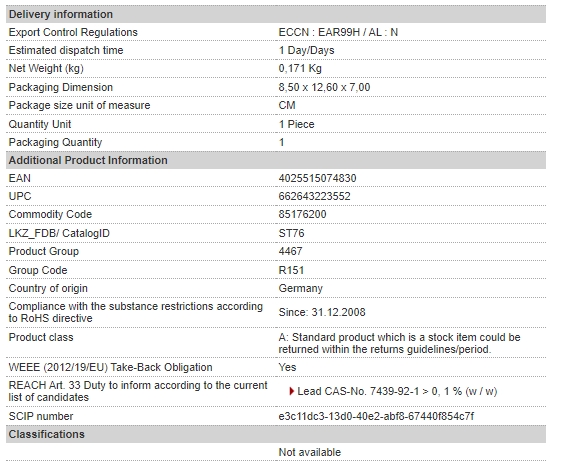Click the Packaging Dimension label
Image resolution: width=574 pixels, height=463 pixels.
[x=61, y=87]
